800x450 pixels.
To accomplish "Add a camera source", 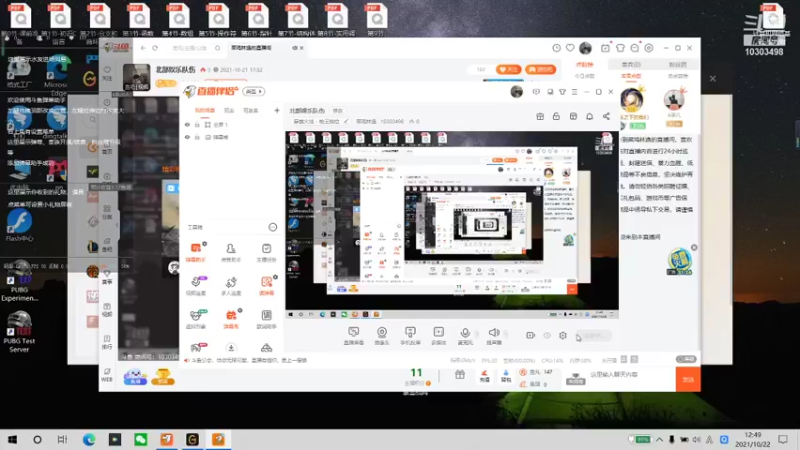I will 382,335.
